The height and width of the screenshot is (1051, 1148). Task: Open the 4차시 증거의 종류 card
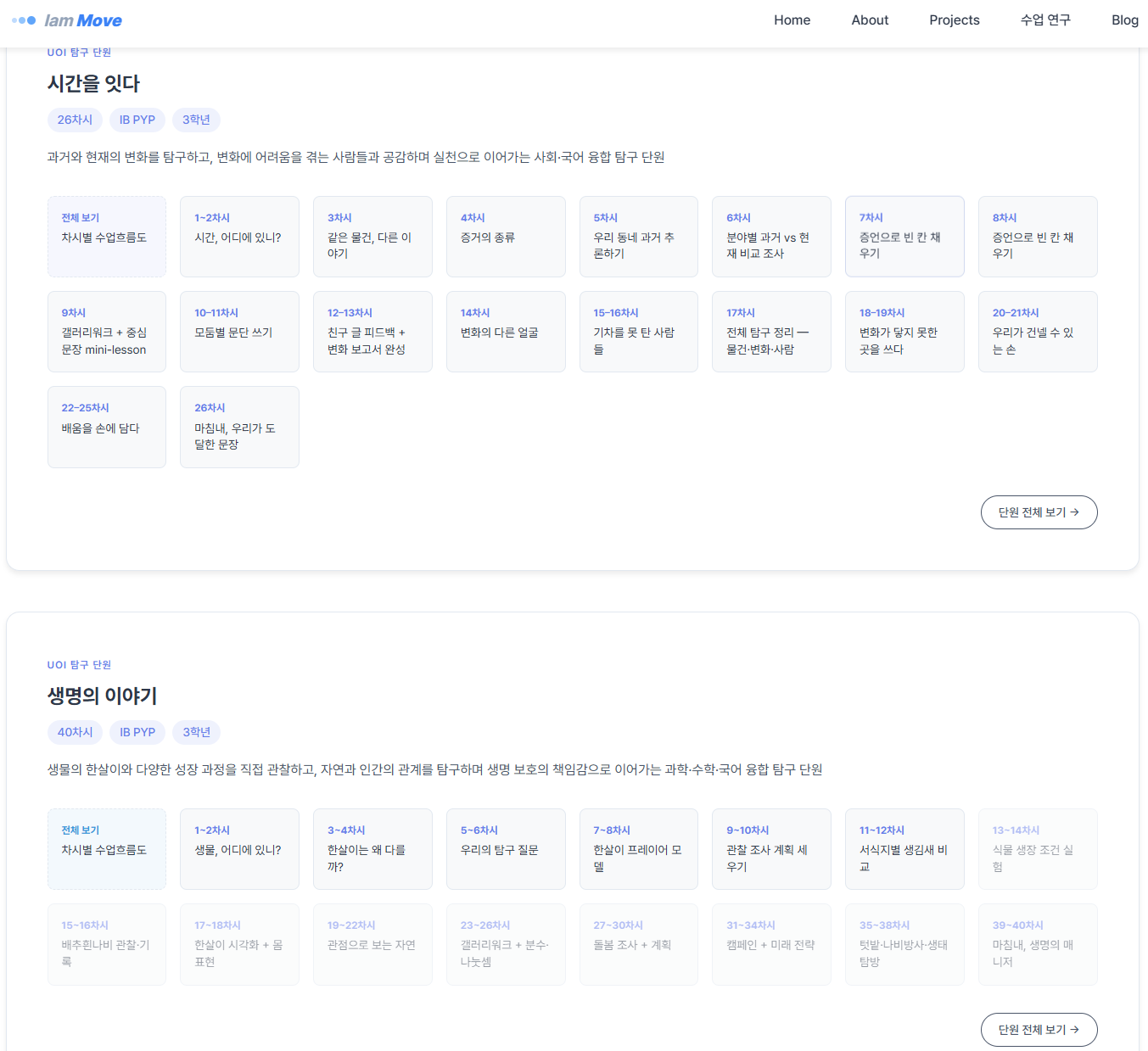pyautogui.click(x=506, y=237)
